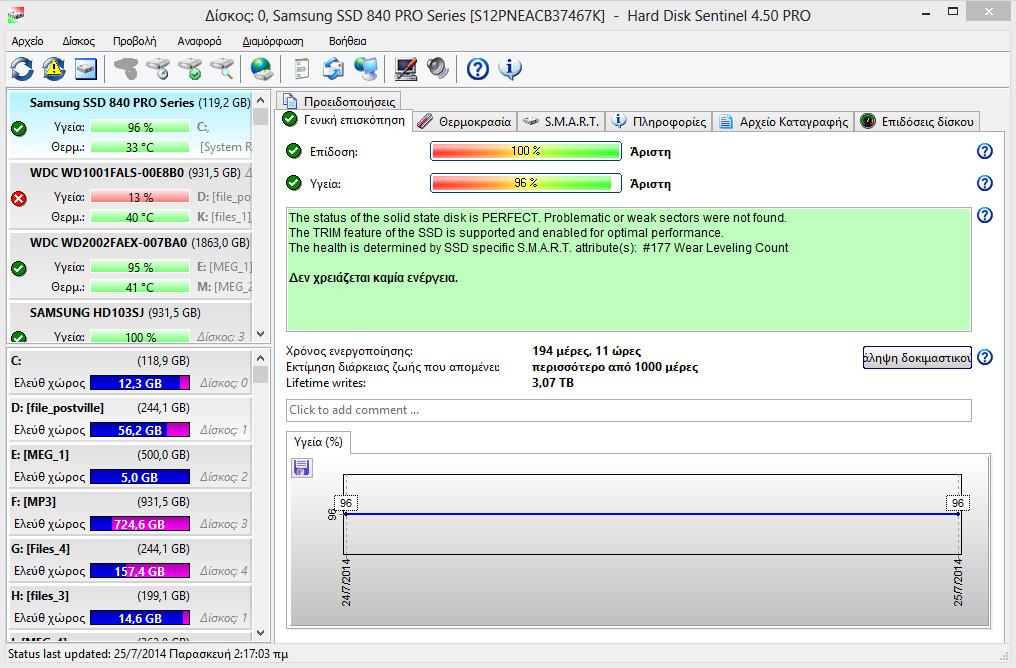The image size is (1016, 668).
Task: Click the grey cloud-shaped toolbar icon
Action: tap(126, 69)
